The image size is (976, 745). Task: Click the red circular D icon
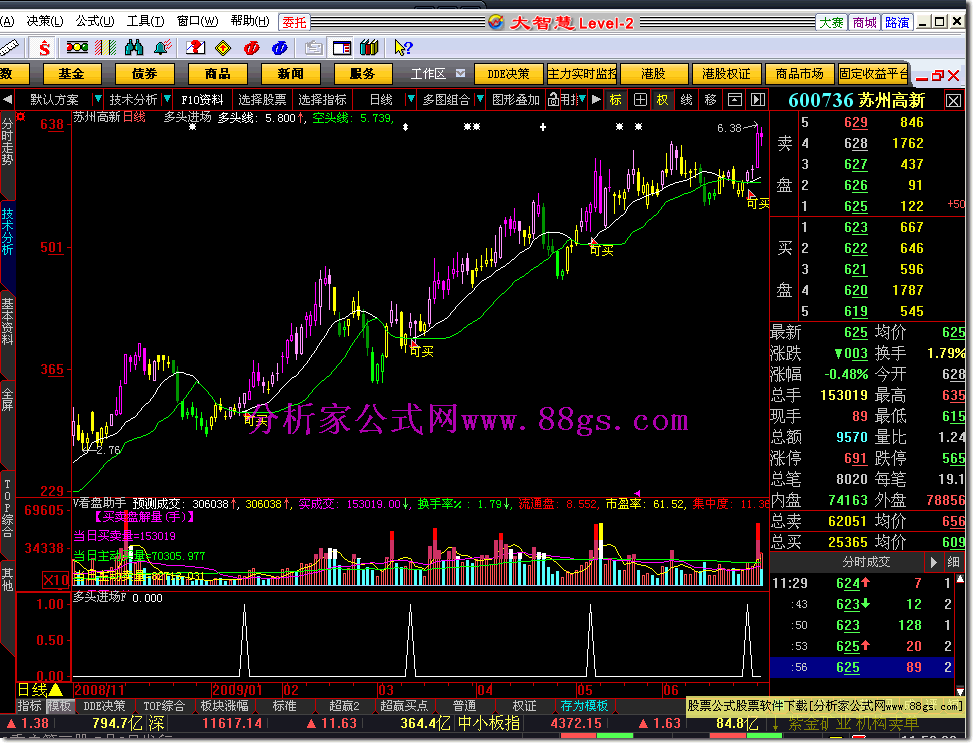(251, 48)
